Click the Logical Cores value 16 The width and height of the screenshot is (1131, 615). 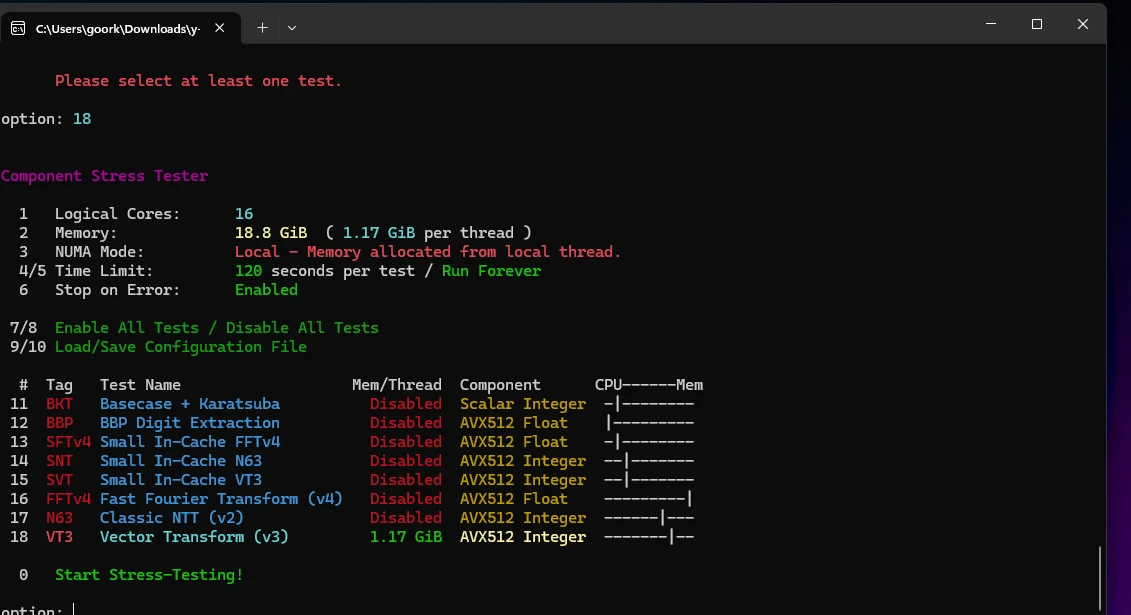pos(244,214)
